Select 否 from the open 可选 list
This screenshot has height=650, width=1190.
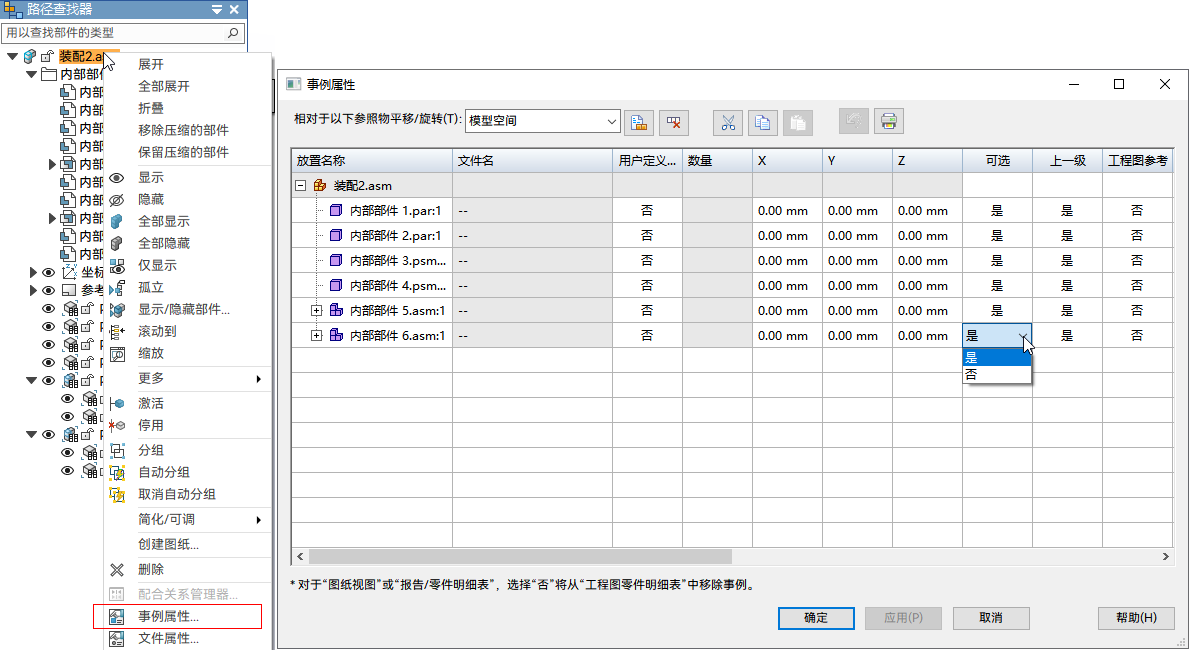tap(996, 374)
